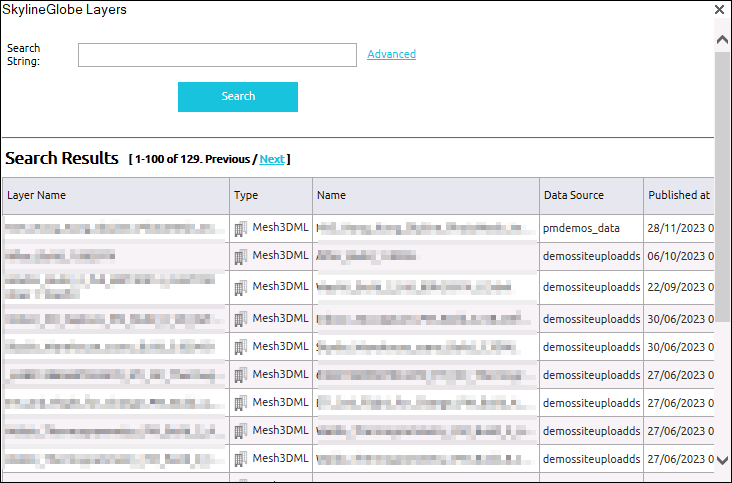Click the Name column header
732x483 pixels.
331,196
